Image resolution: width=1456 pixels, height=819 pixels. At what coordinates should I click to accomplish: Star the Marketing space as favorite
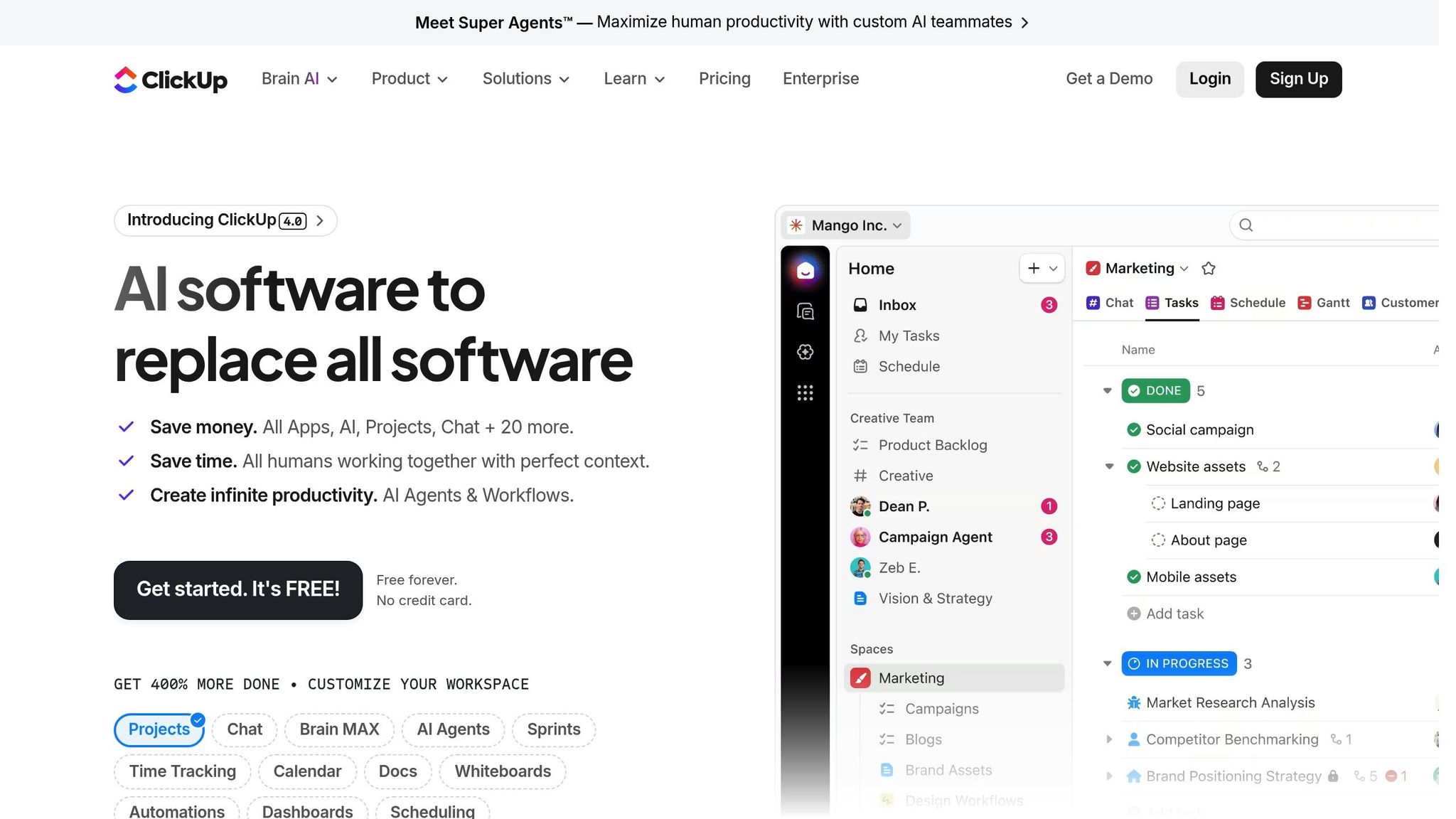(x=1208, y=269)
